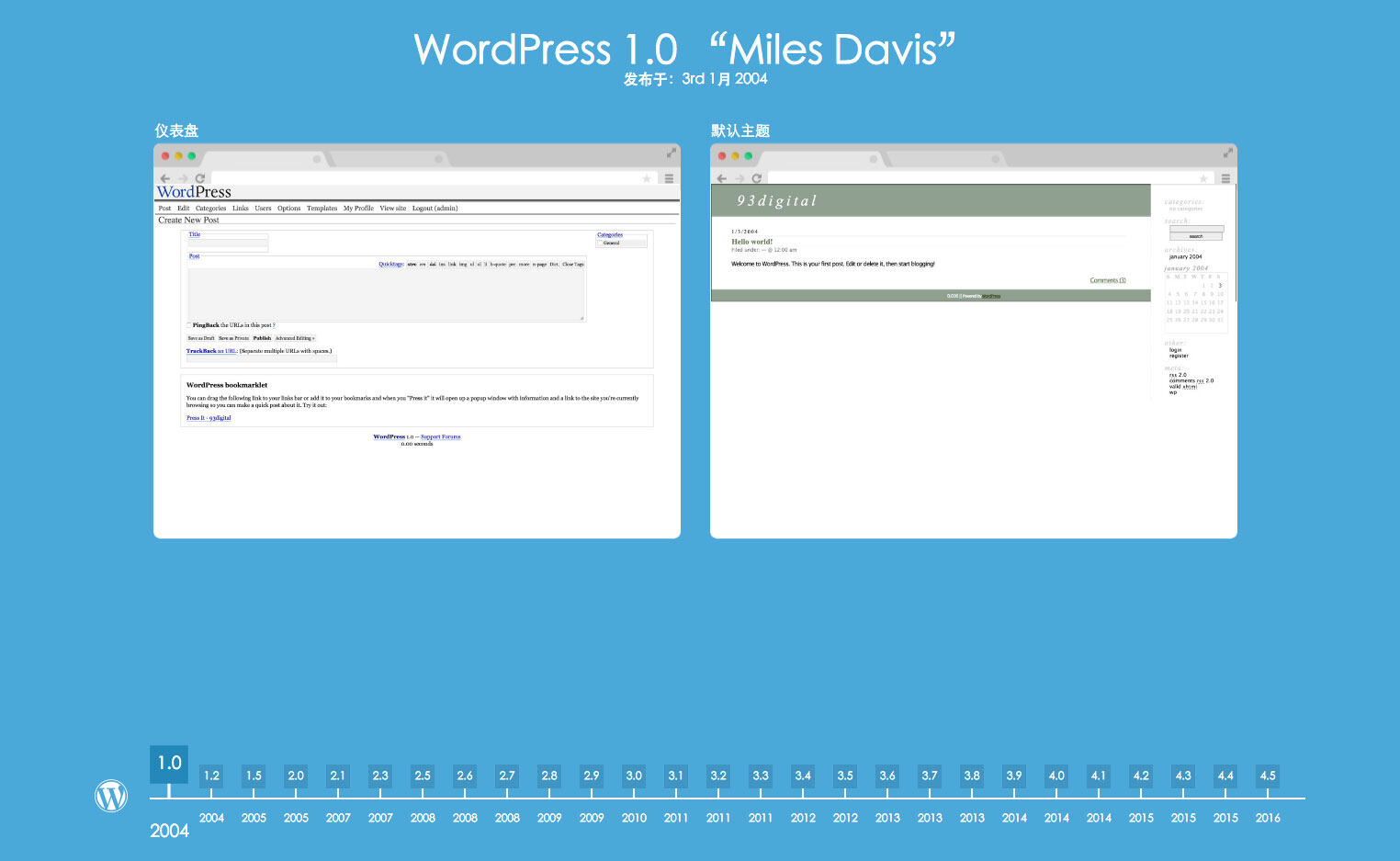This screenshot has width=1400, height=861.
Task: Click fullscreen arrows icon in default theme screenshot
Action: pos(1228,153)
